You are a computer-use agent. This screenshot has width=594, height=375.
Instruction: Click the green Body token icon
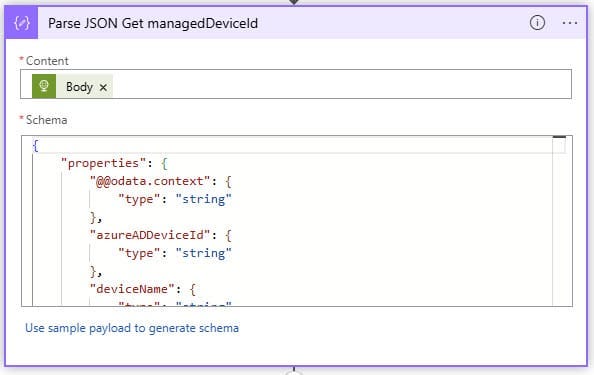[x=44, y=86]
